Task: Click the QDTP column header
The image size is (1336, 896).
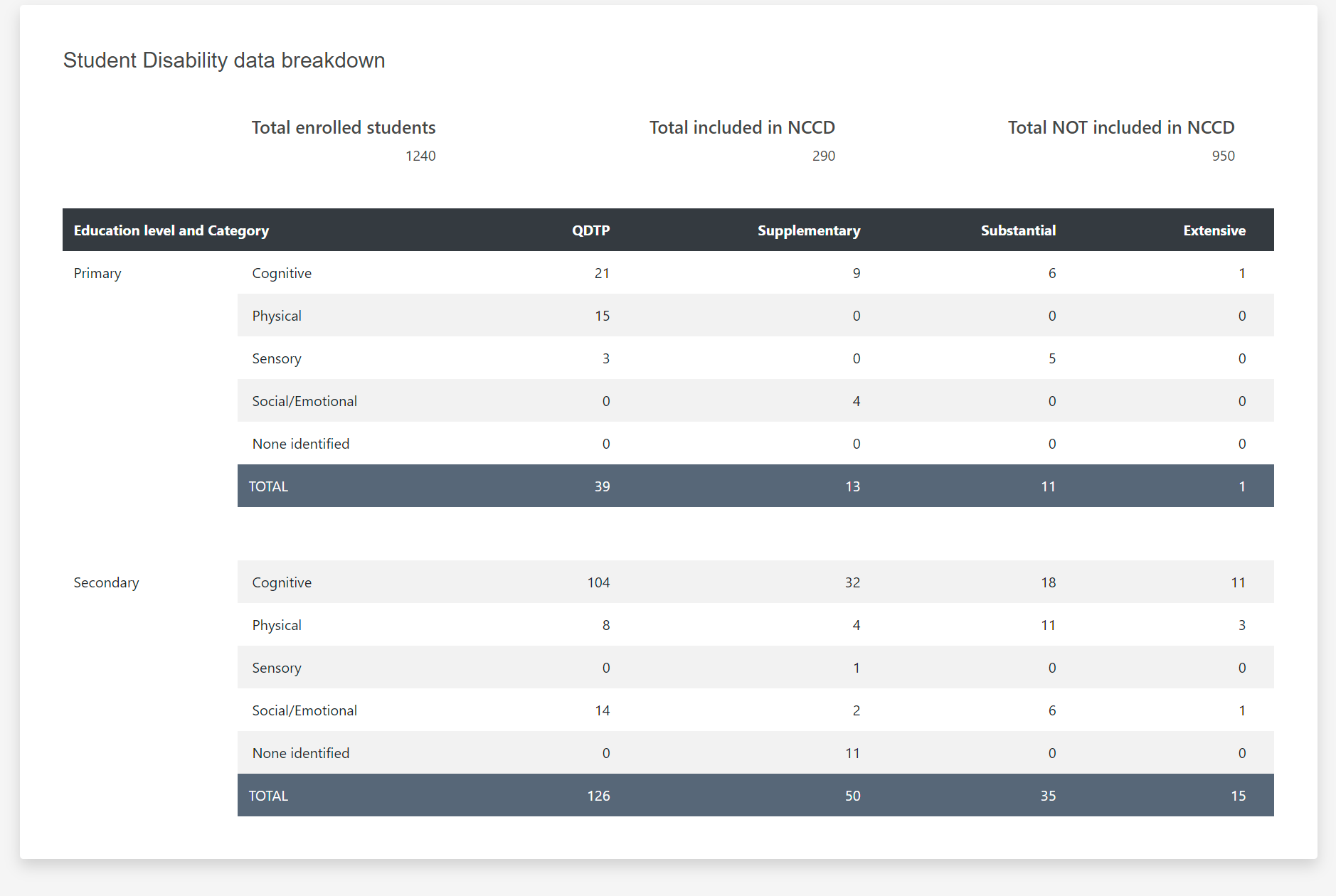Action: (591, 230)
